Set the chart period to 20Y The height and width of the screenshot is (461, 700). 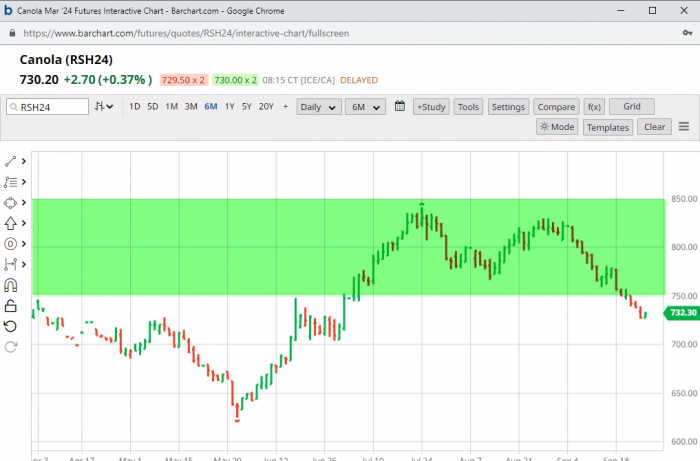(266, 107)
